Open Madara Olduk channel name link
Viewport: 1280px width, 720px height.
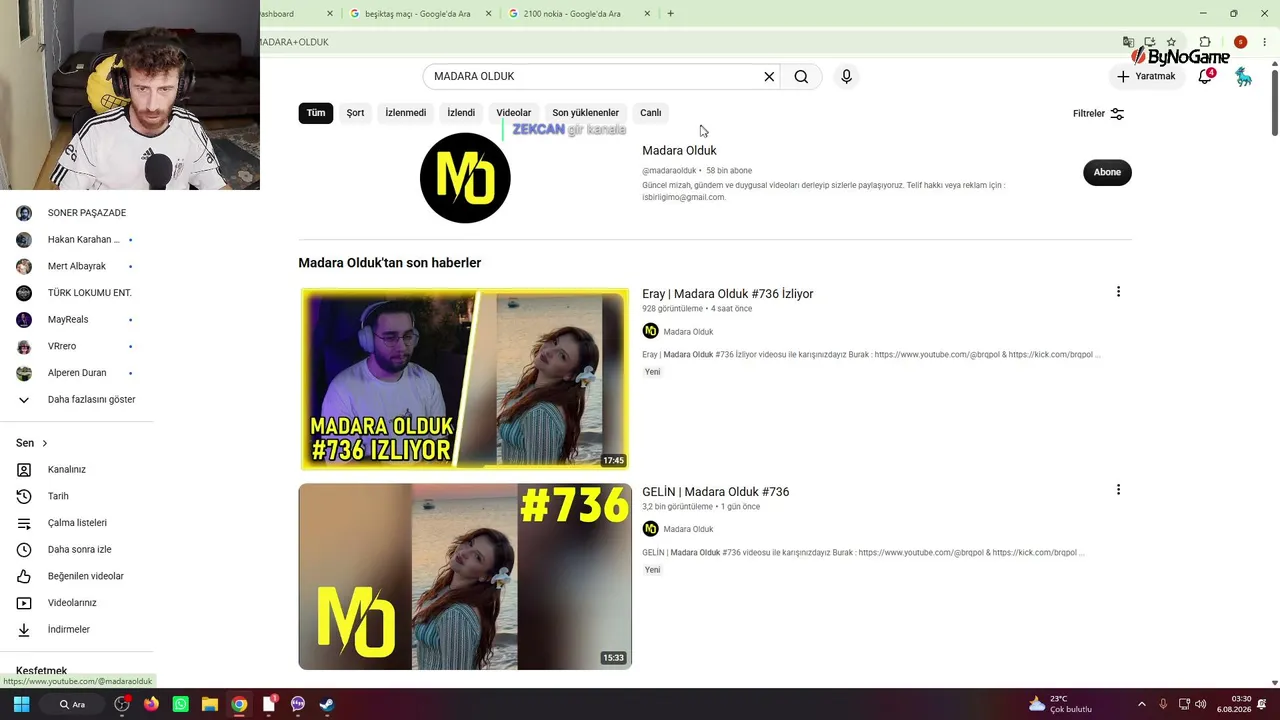(x=679, y=151)
